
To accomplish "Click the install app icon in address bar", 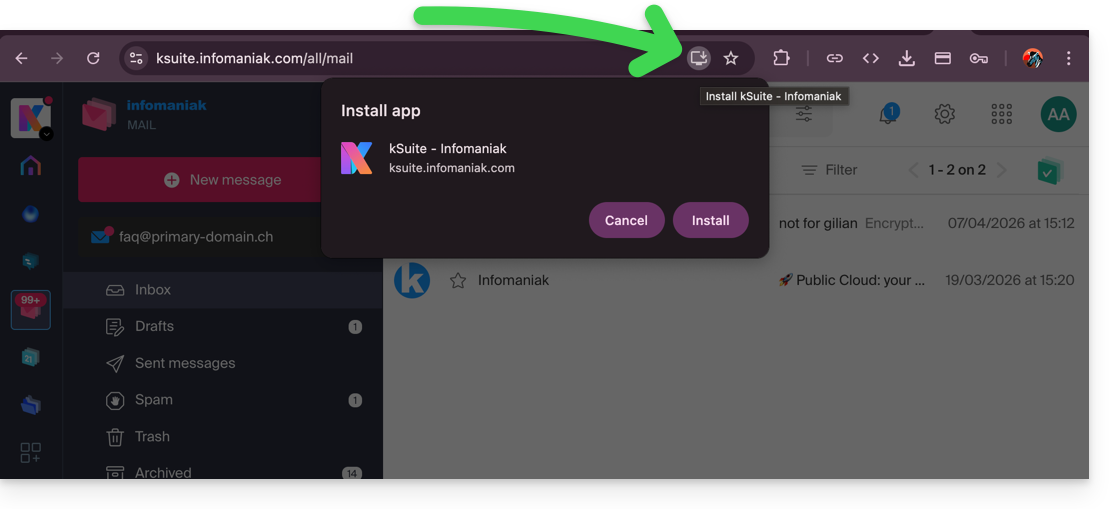I will [699, 58].
